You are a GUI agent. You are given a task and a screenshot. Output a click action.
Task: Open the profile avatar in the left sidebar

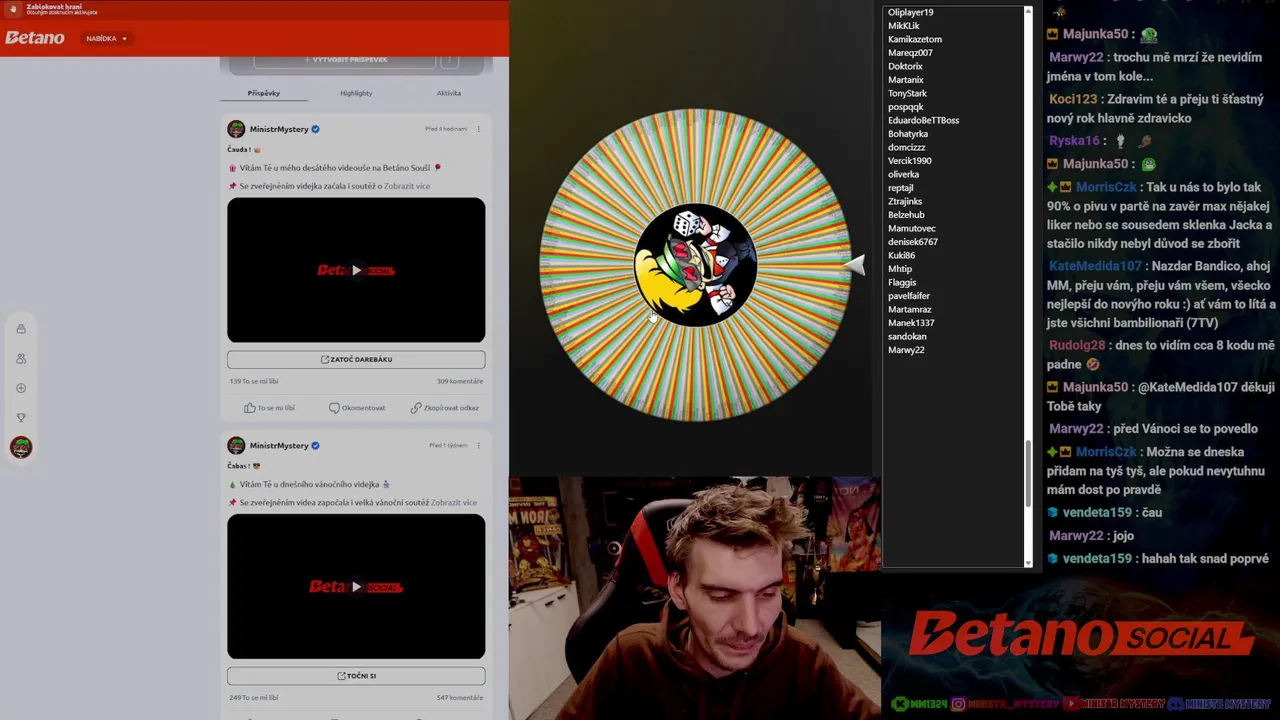pyautogui.click(x=21, y=447)
